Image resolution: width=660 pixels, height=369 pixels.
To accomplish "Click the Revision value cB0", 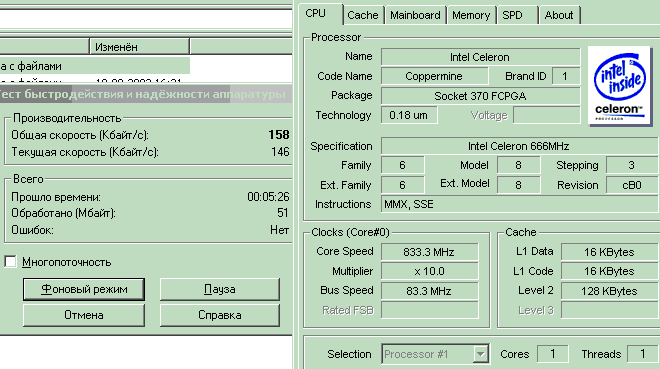I will [631, 185].
